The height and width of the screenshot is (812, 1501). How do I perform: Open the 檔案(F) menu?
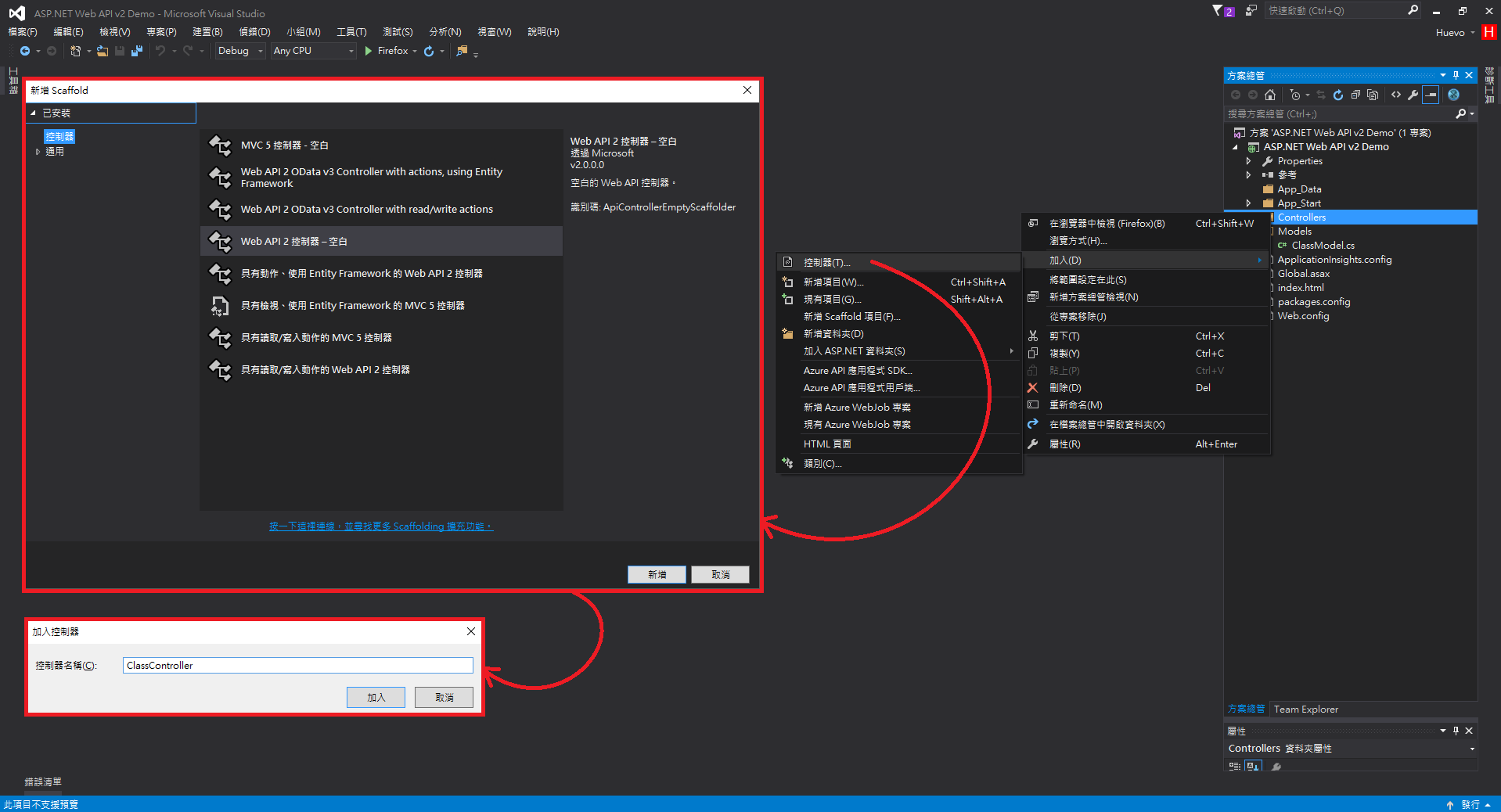click(x=23, y=32)
